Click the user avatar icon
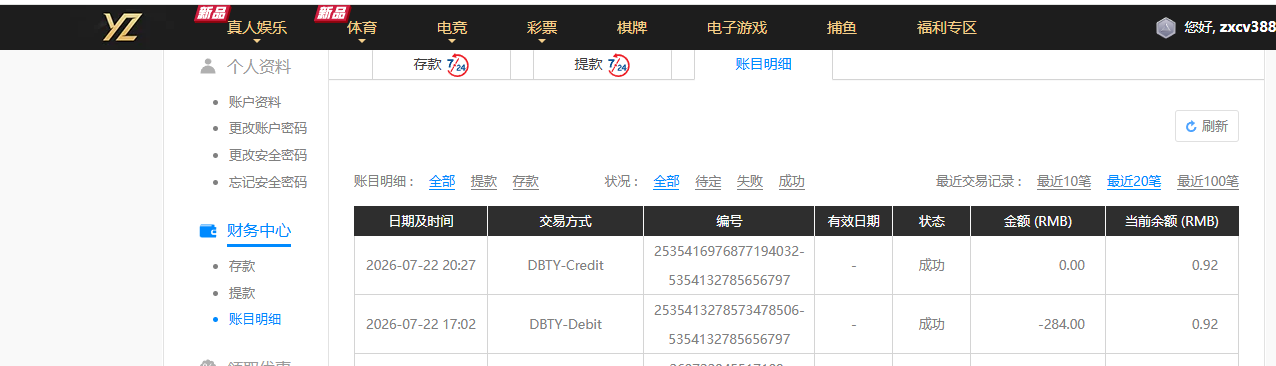1276x366 pixels. [1165, 28]
